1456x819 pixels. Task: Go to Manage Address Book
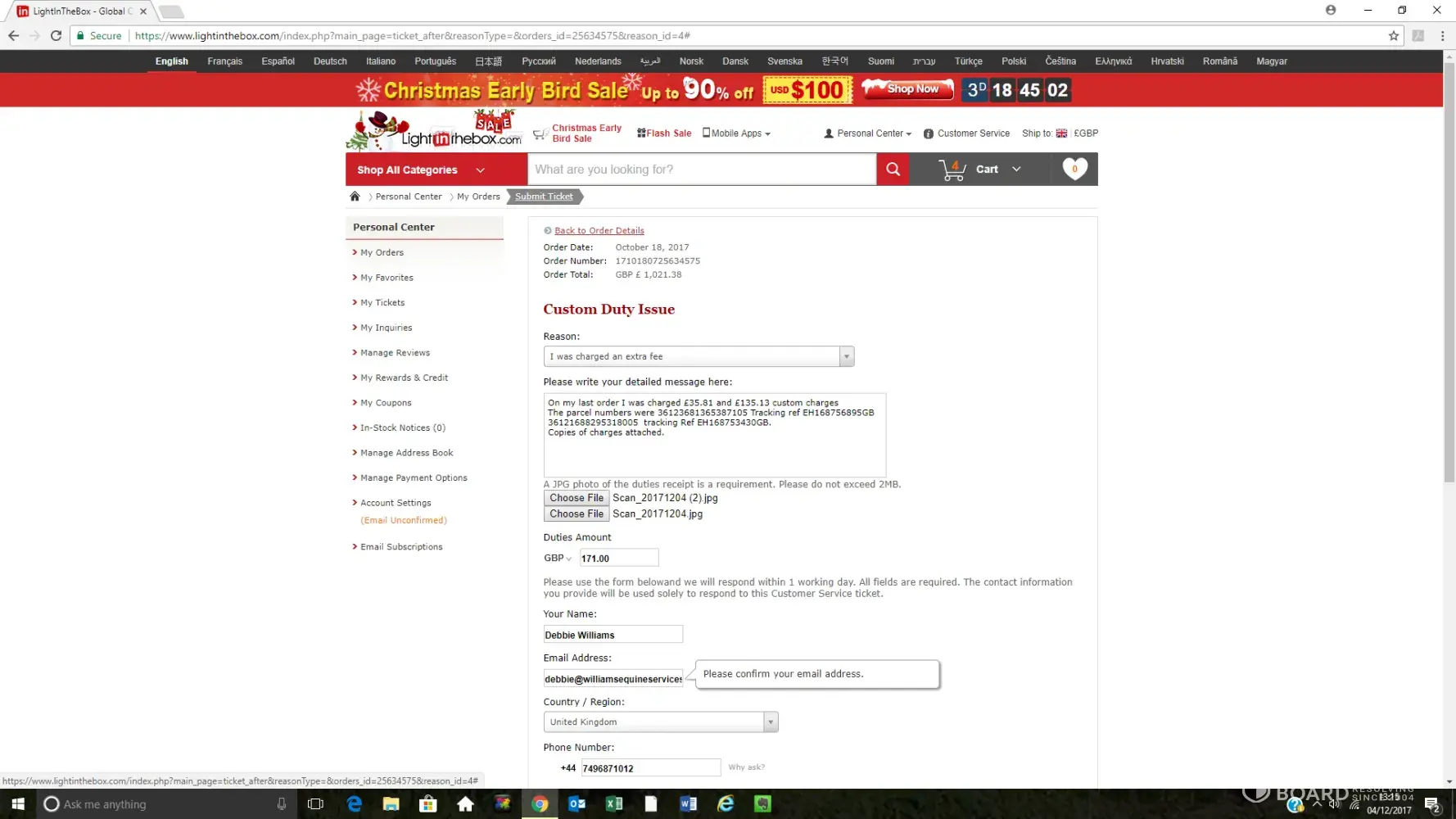pos(407,453)
